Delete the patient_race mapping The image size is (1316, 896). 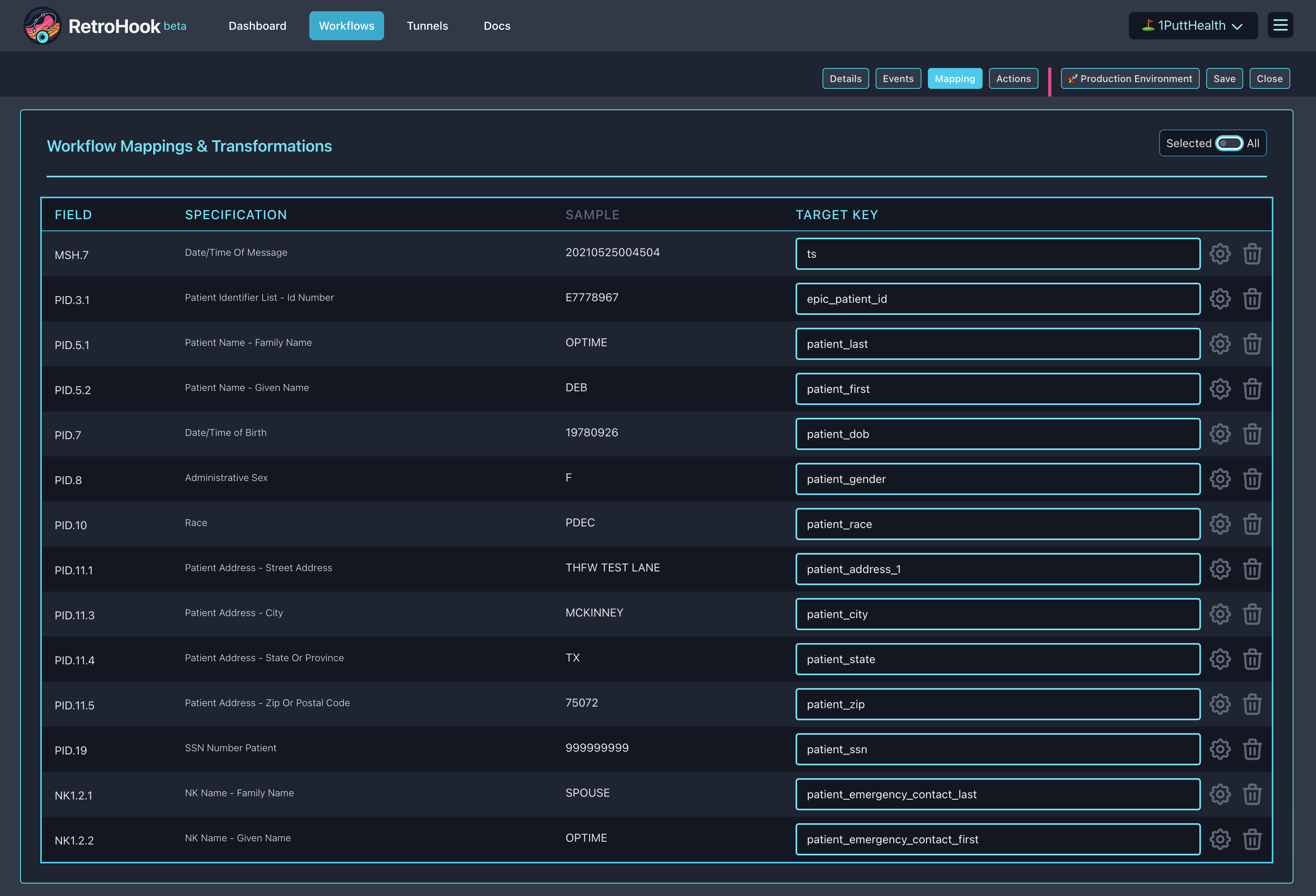click(x=1252, y=524)
